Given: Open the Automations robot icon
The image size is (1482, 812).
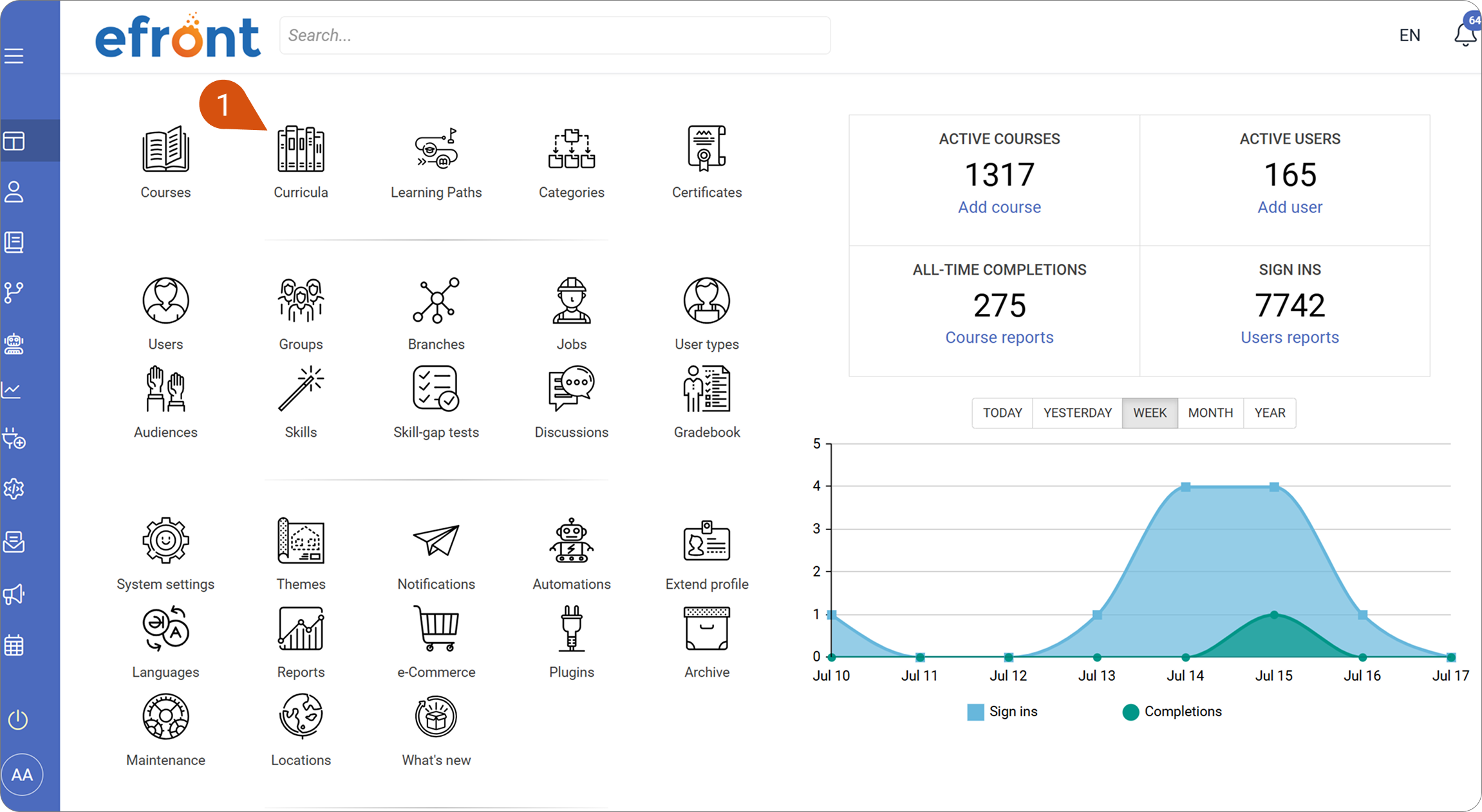Looking at the screenshot, I should (571, 540).
